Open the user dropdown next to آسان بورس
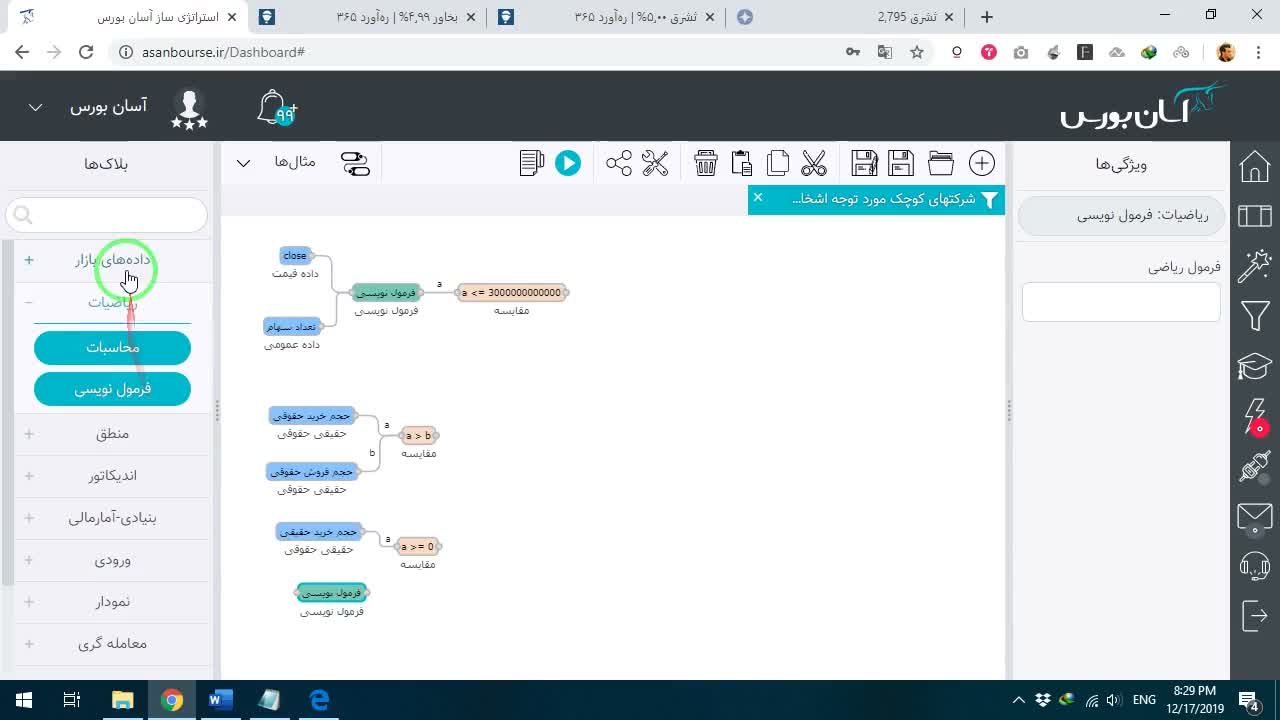The height and width of the screenshot is (720, 1280). point(35,107)
